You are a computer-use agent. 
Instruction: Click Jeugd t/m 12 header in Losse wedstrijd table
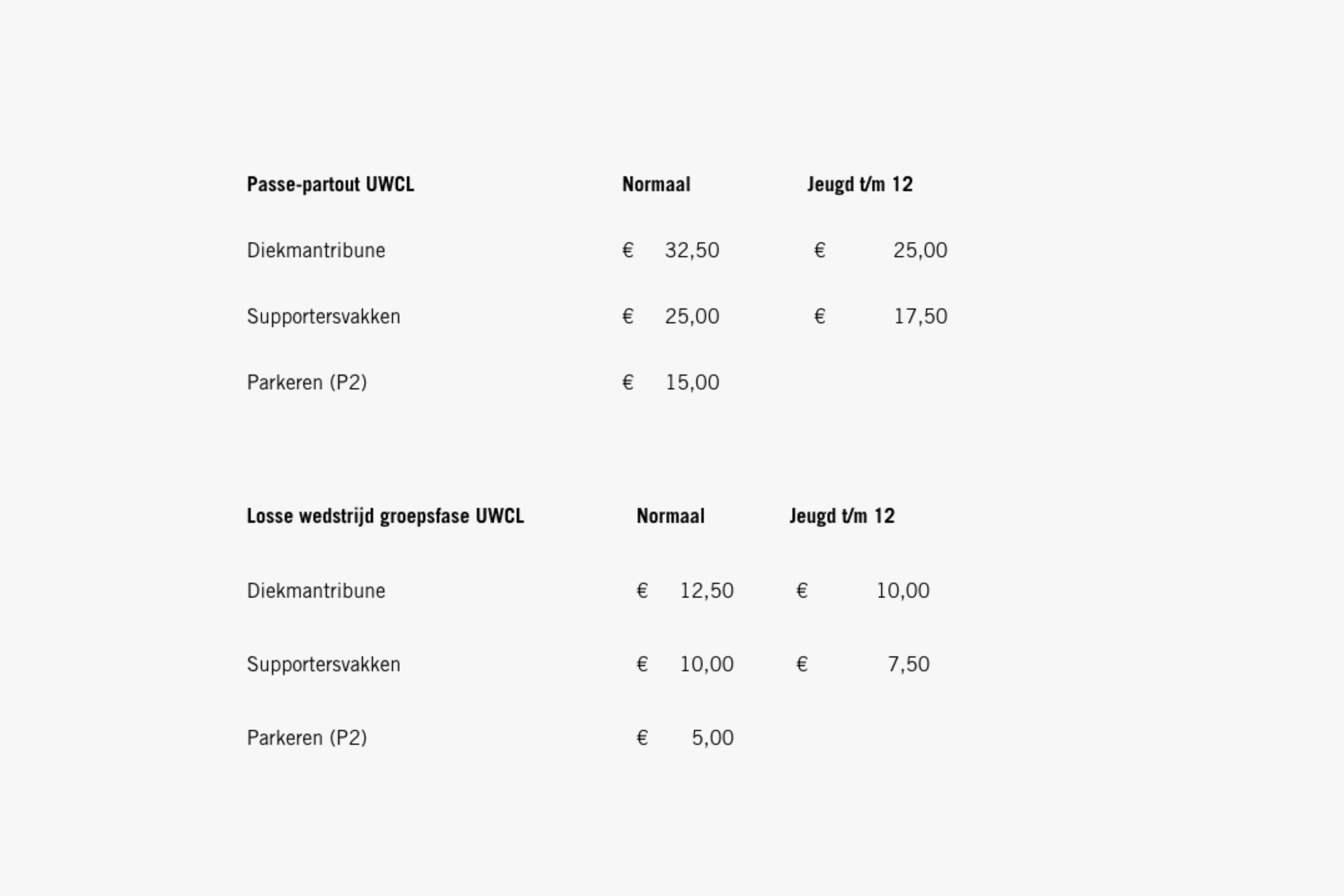tap(842, 516)
